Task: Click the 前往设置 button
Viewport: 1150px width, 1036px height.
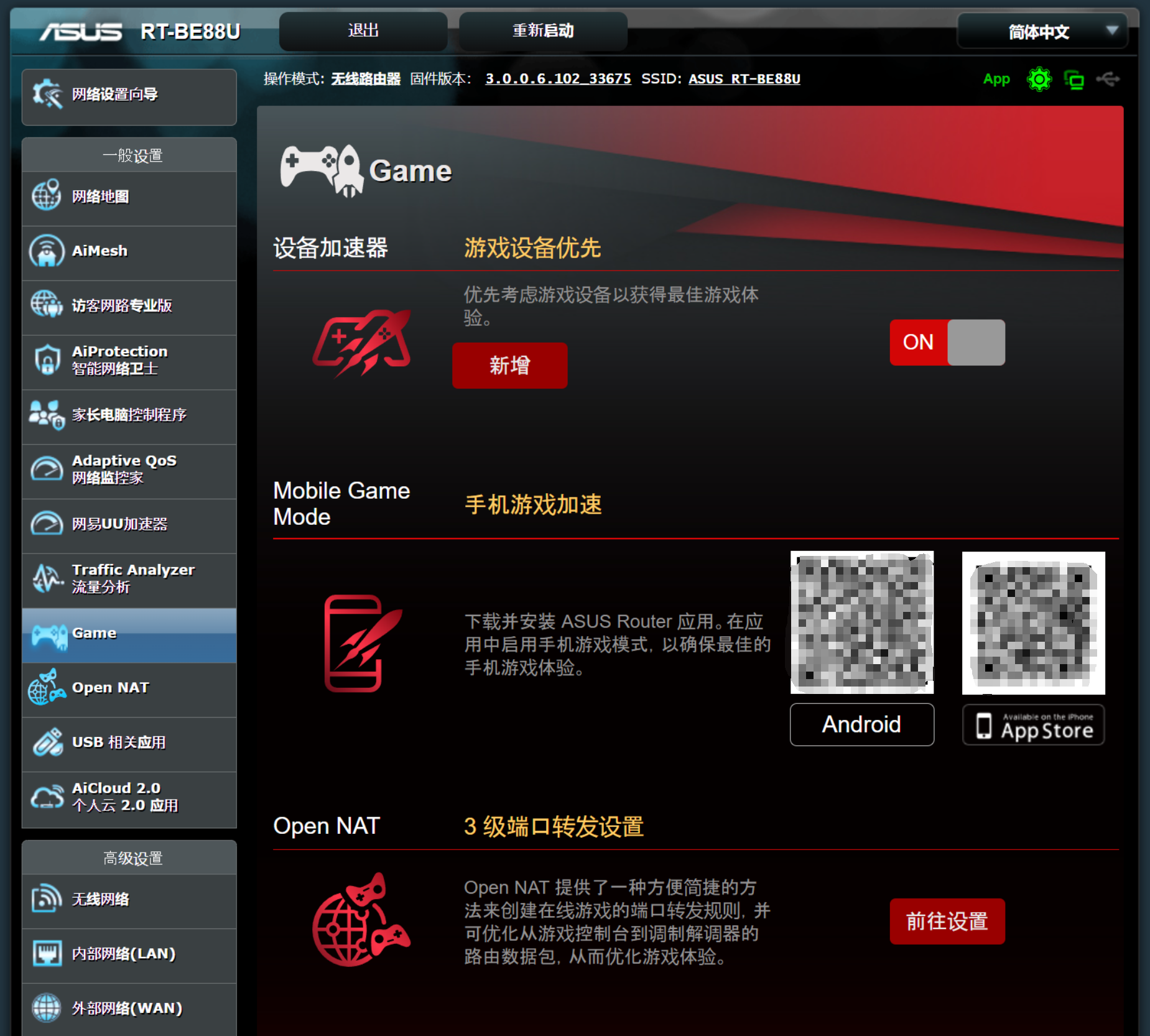Action: 947,921
